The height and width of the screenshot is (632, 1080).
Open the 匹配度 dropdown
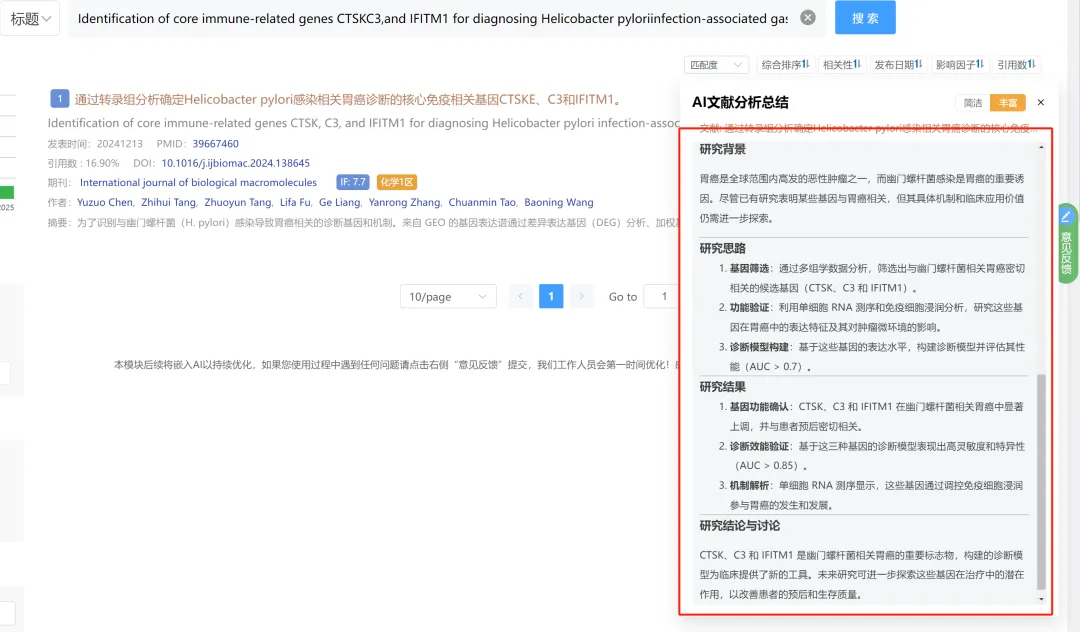pyautogui.click(x=716, y=65)
